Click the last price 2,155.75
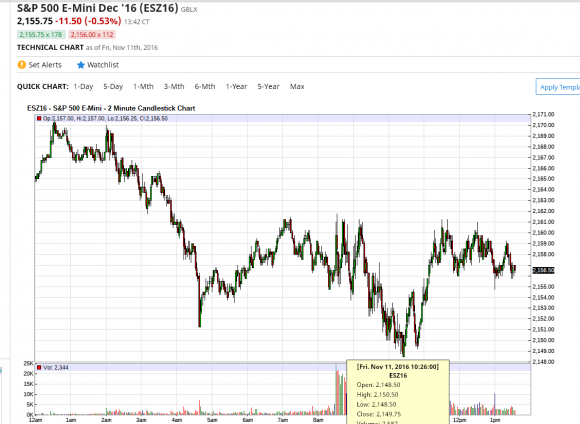The height and width of the screenshot is (424, 580). point(35,21)
